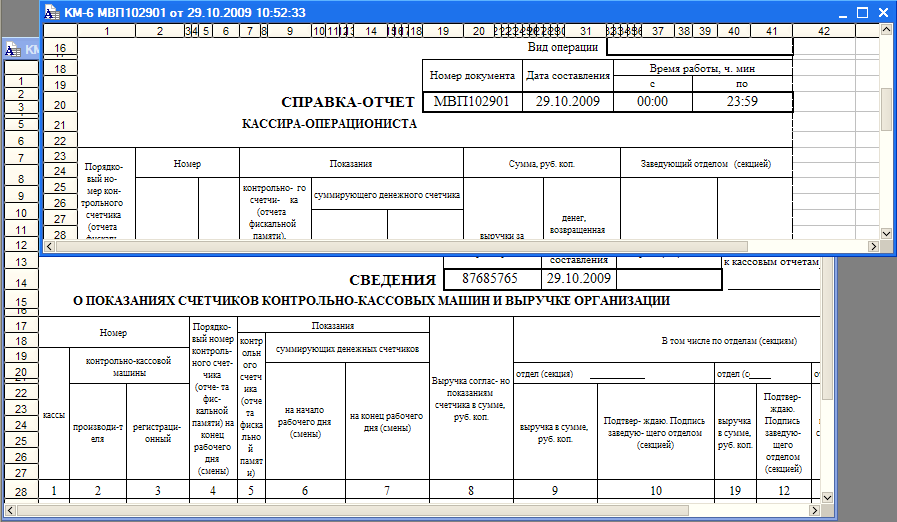Maximize the KM-6 document window
The width and height of the screenshot is (897, 522).
(863, 13)
